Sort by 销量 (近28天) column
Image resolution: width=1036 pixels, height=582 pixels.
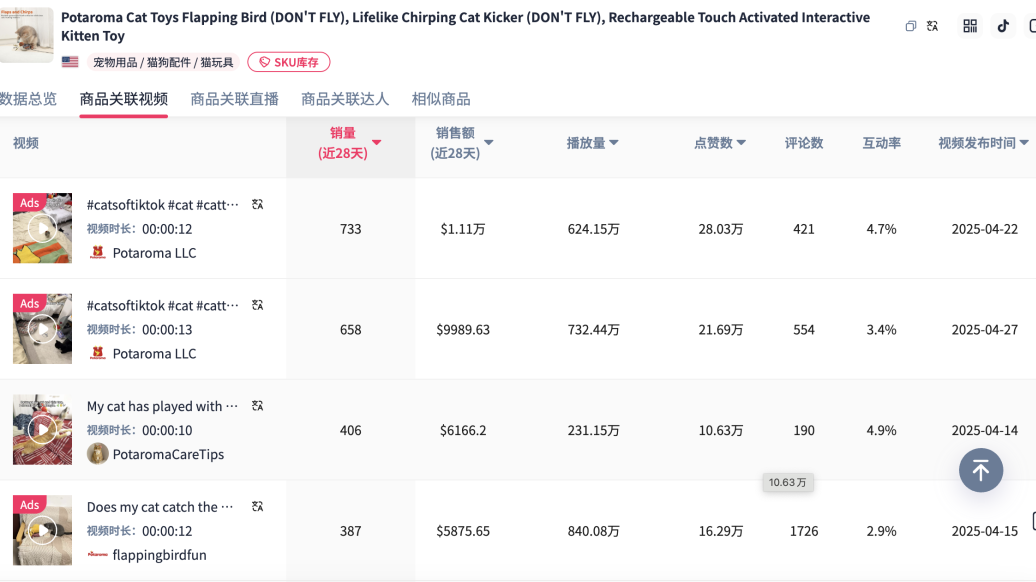pos(350,143)
